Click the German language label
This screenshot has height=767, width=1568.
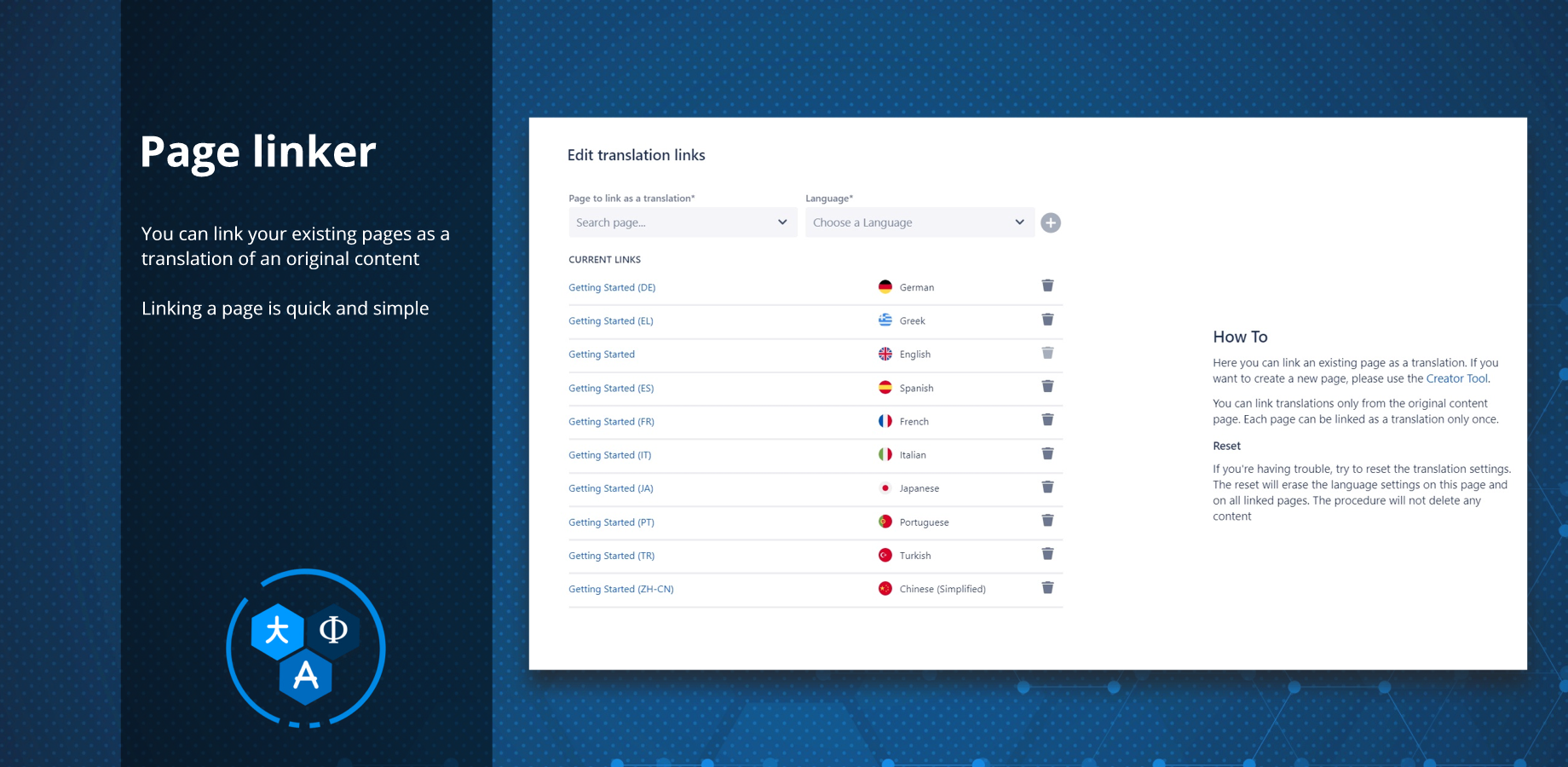[917, 287]
